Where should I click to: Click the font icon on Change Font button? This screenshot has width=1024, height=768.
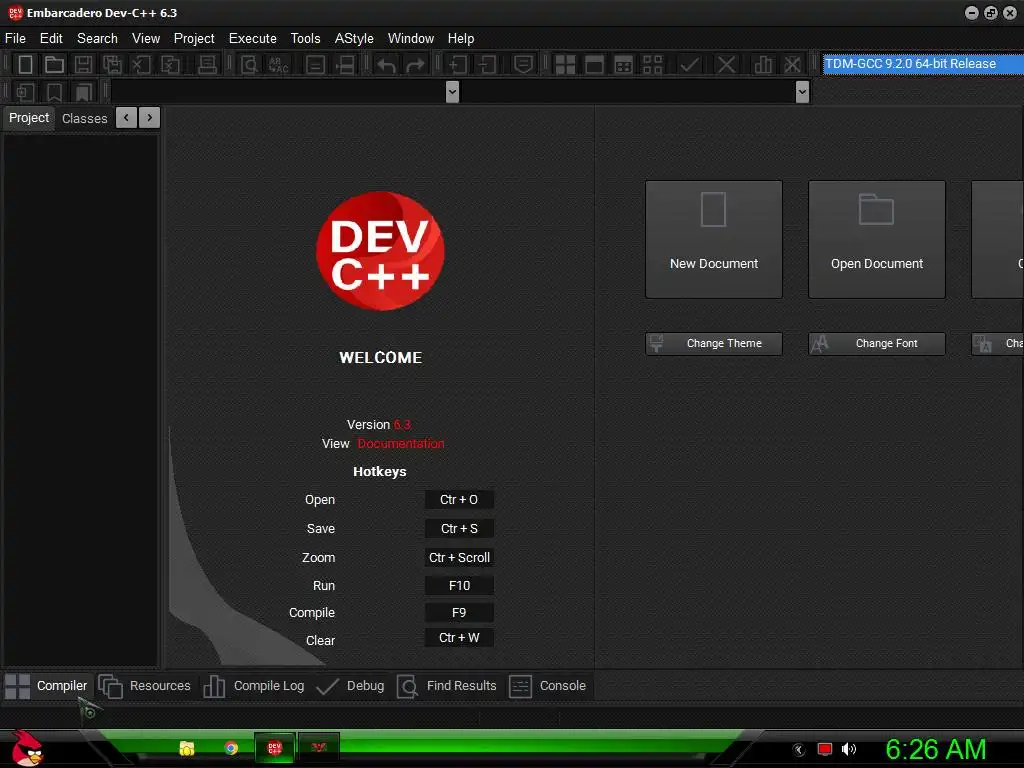tap(820, 344)
